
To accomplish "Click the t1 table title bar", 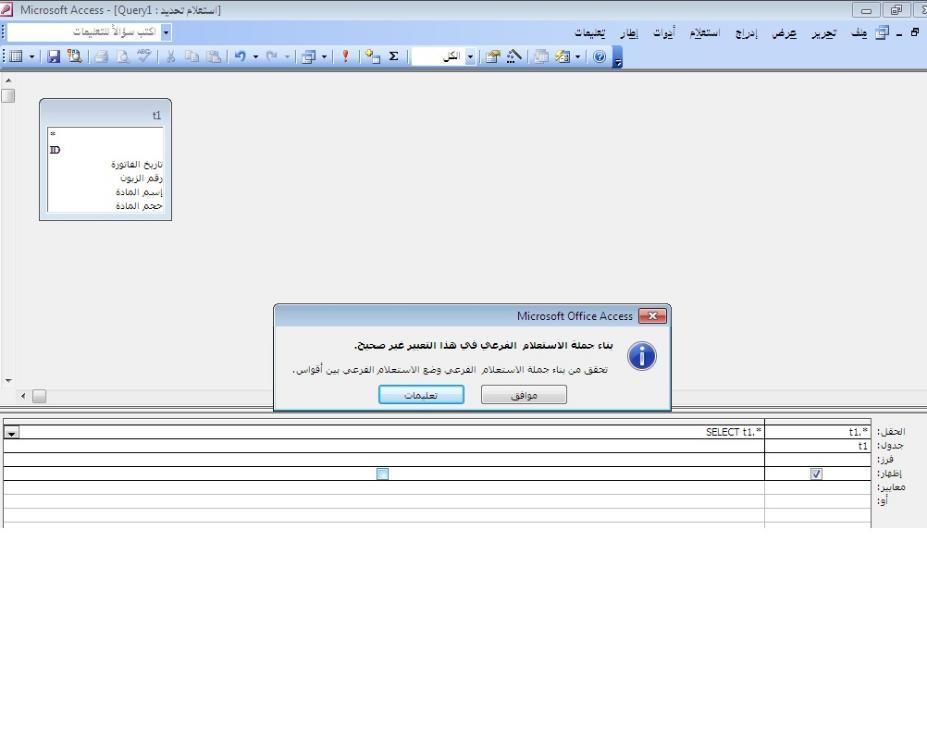I will [x=105, y=114].
